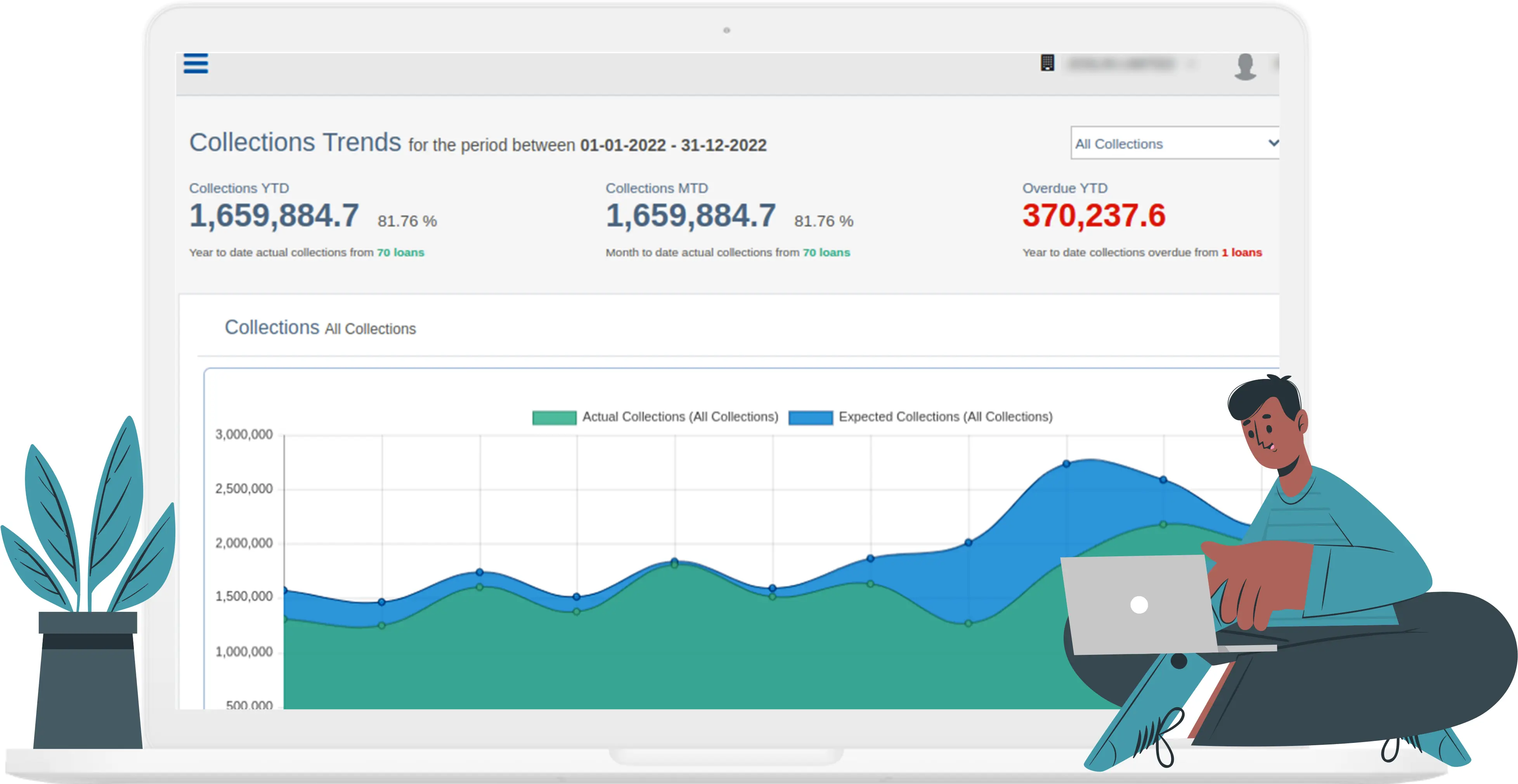
Task: Click the Collections All Collections chart heading
Action: pyautogui.click(x=320, y=327)
